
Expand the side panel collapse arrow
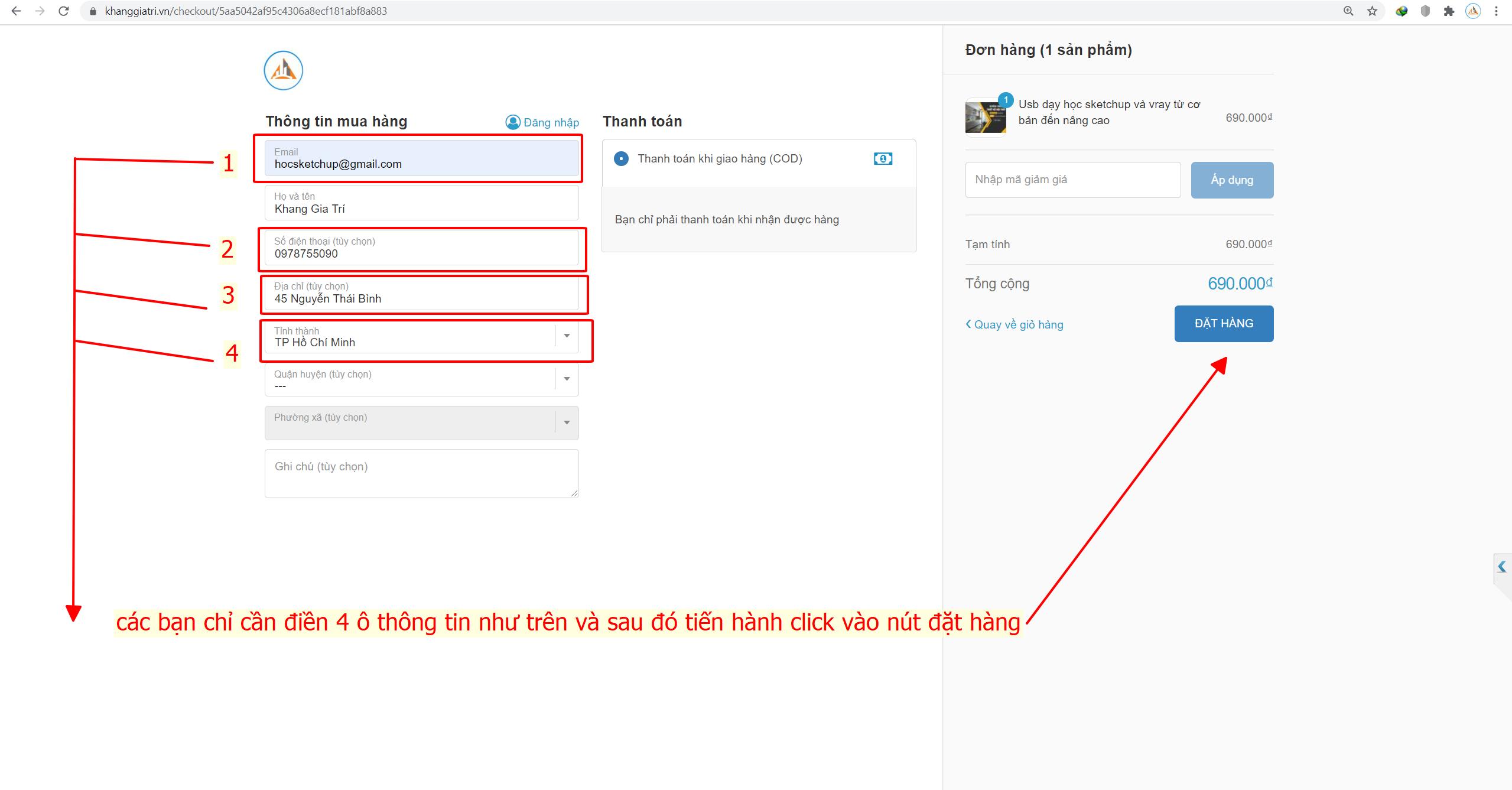1502,567
